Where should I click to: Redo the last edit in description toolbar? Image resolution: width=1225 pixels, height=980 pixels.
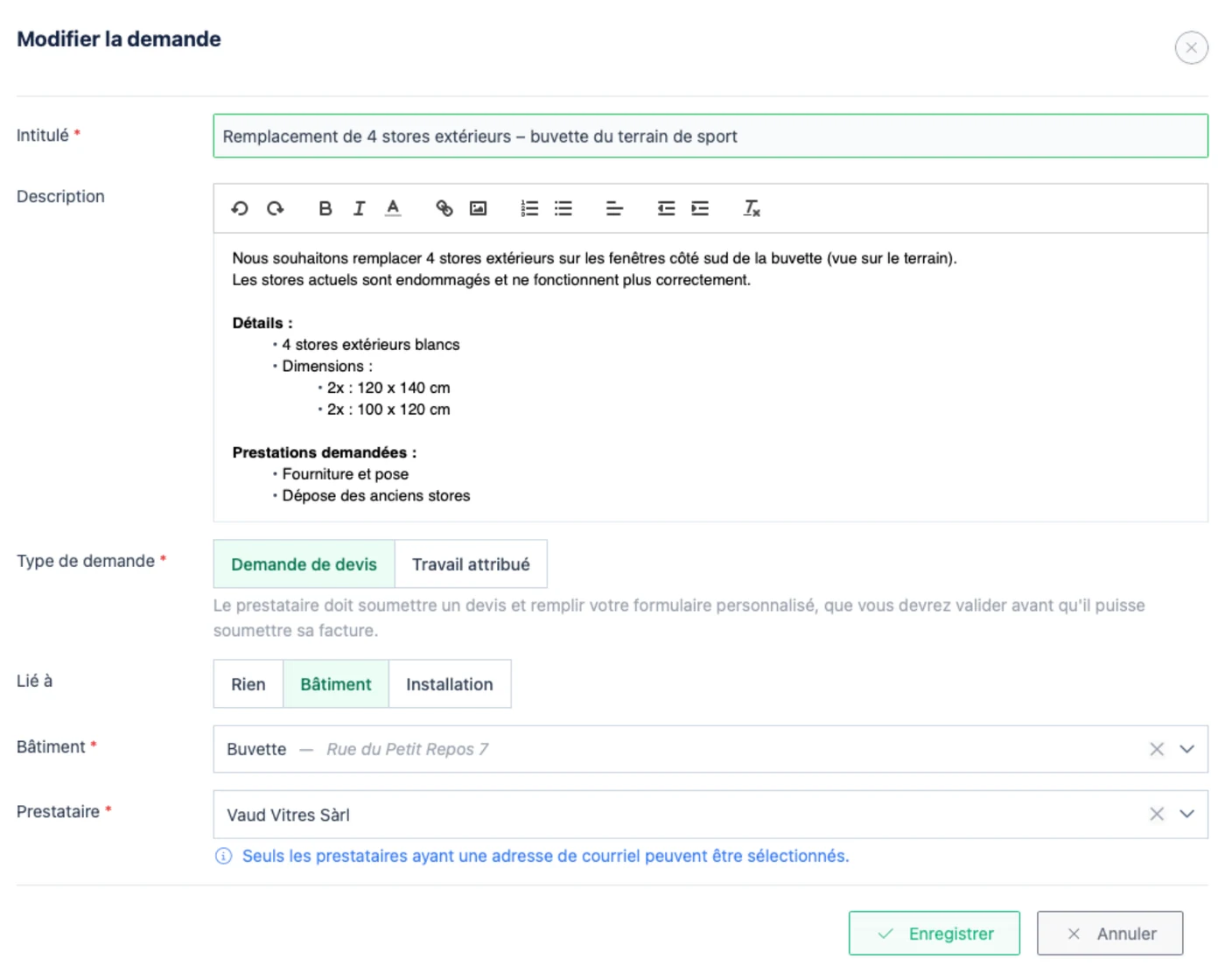pos(275,208)
